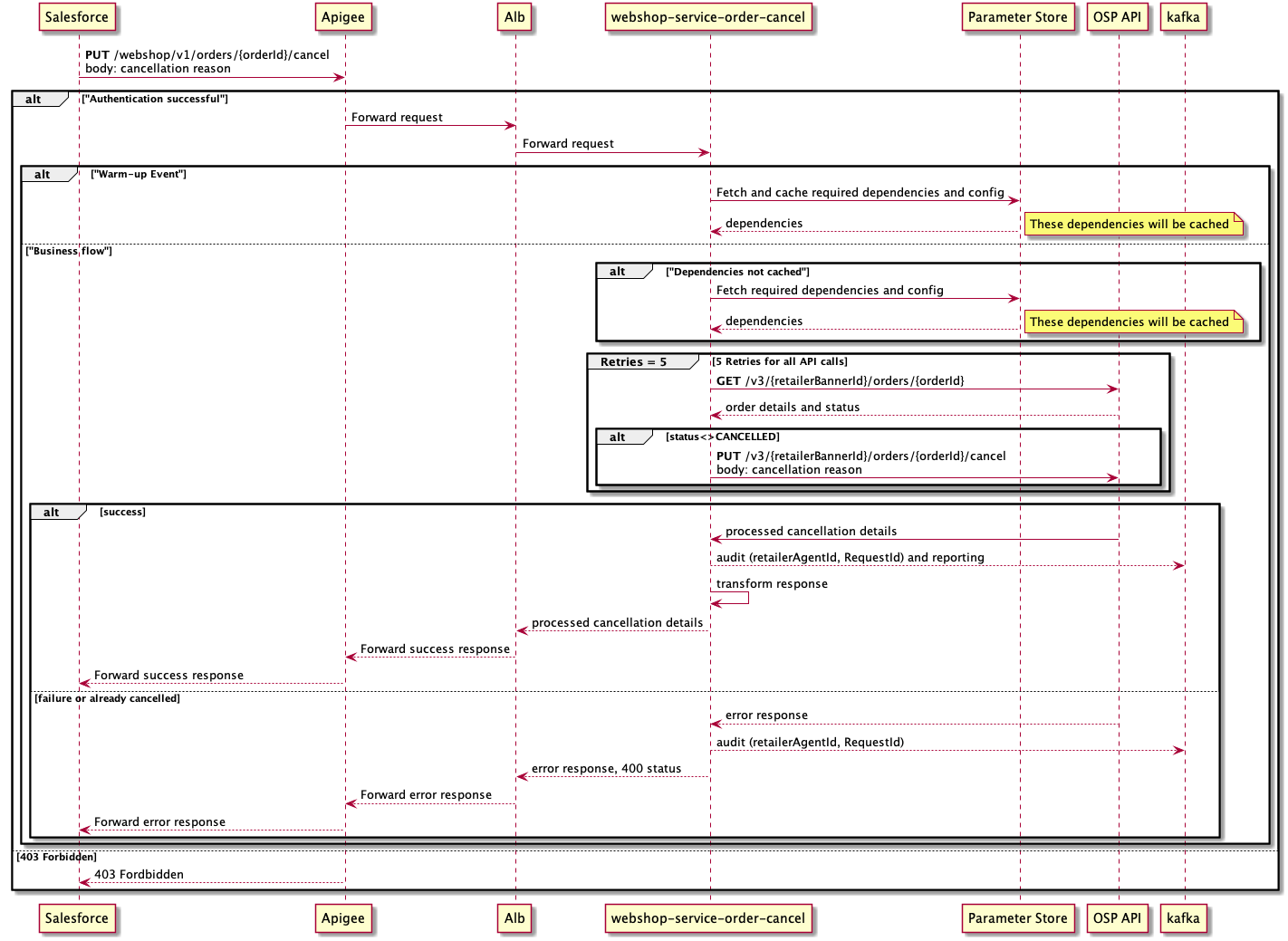Select the Apigee participant box at the top
This screenshot has height=941, width=1288.
pos(343,17)
